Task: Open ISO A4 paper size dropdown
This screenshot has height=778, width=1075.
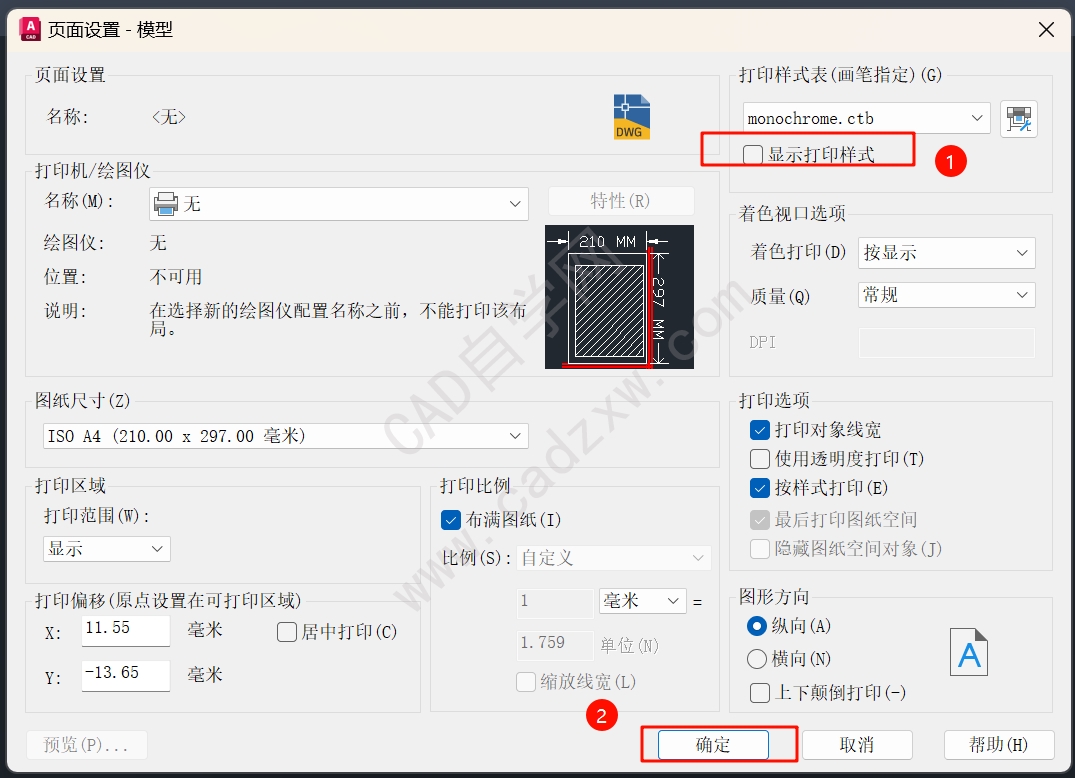Action: click(x=285, y=436)
